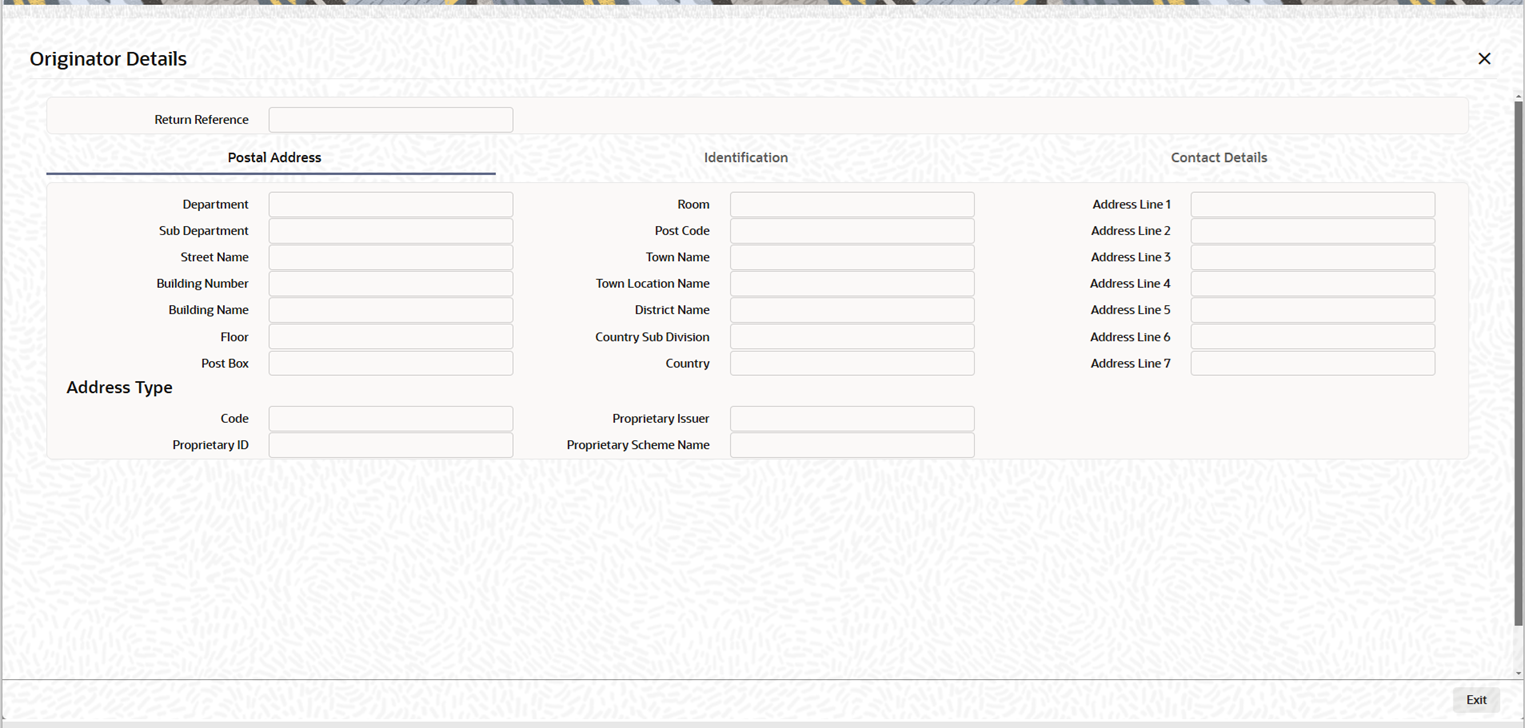Click the Floor input field
This screenshot has width=1525, height=728.
point(391,337)
